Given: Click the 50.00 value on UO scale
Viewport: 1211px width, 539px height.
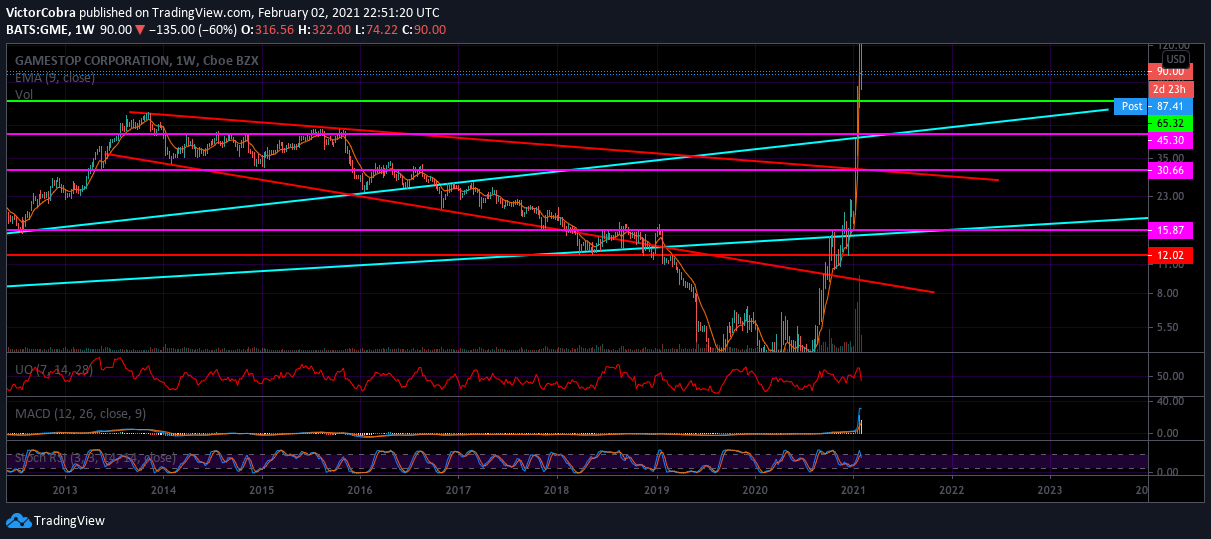Looking at the screenshot, I should click(1170, 376).
